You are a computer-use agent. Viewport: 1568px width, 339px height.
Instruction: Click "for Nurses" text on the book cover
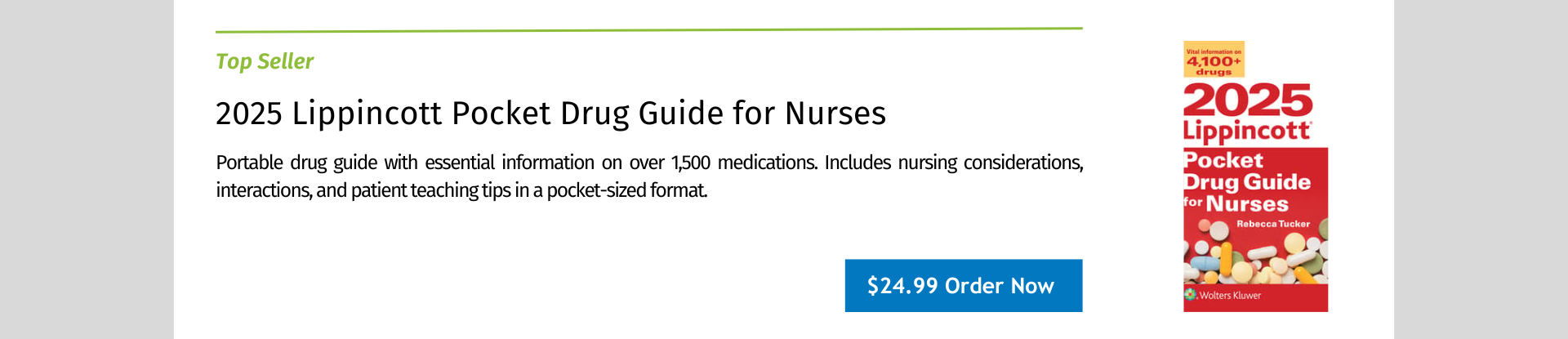click(x=1236, y=203)
